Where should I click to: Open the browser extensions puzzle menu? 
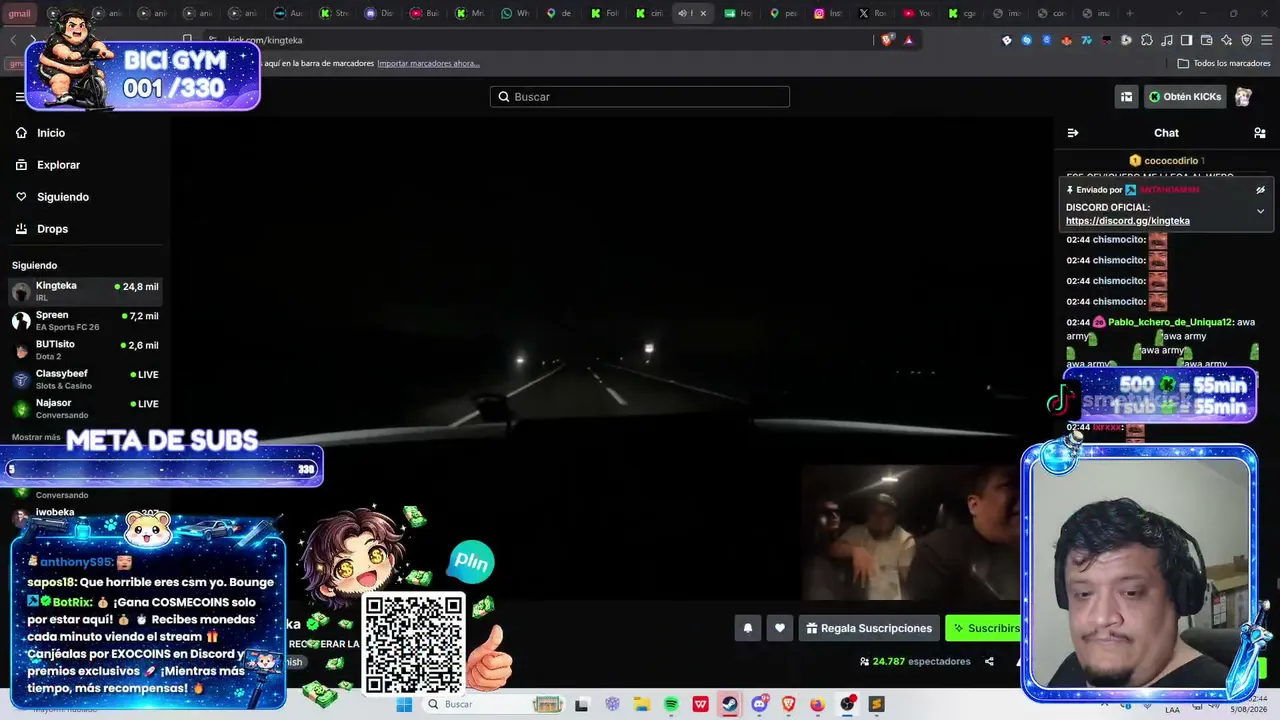1147,40
